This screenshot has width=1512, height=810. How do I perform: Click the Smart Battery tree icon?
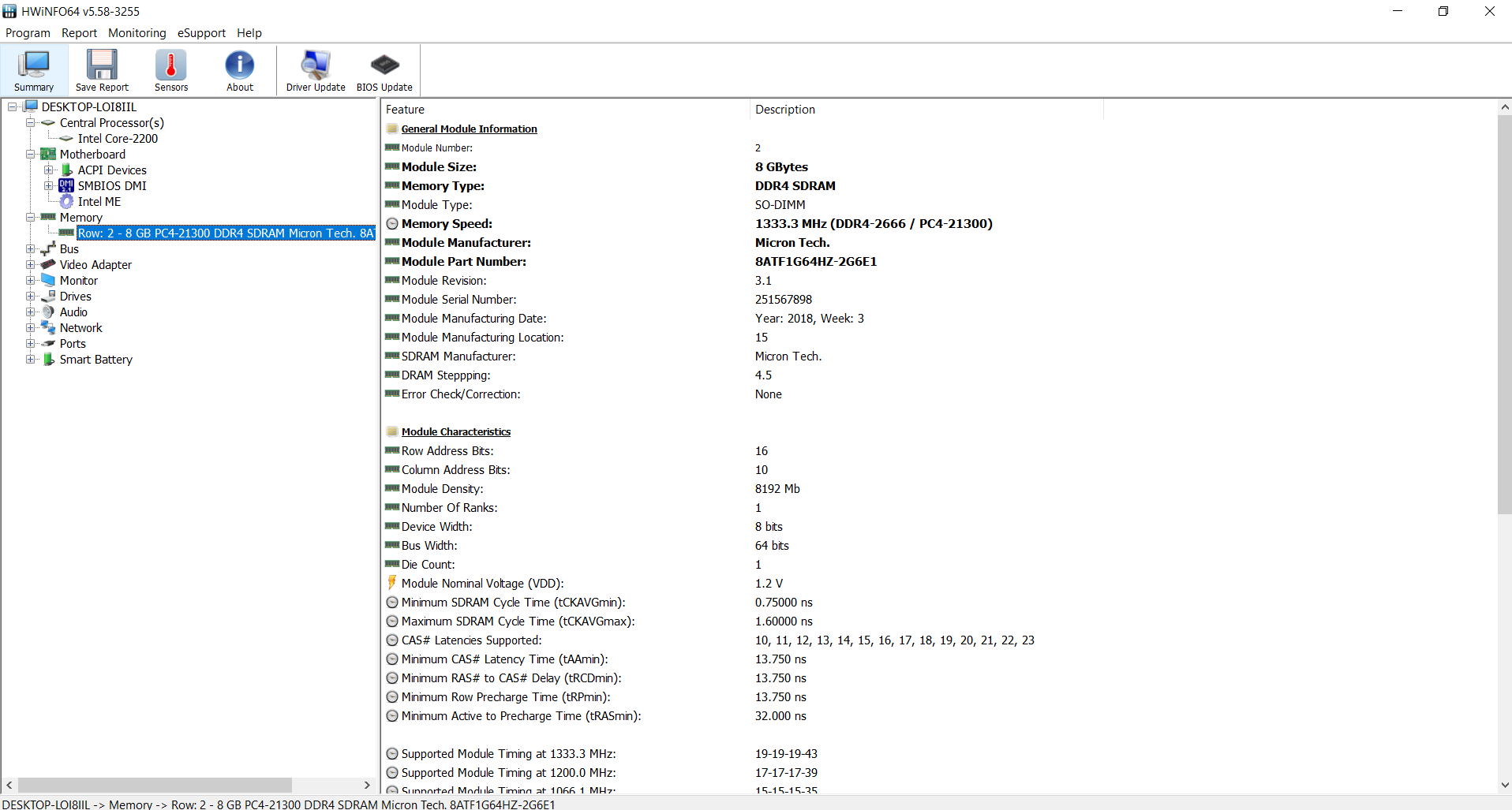(48, 359)
